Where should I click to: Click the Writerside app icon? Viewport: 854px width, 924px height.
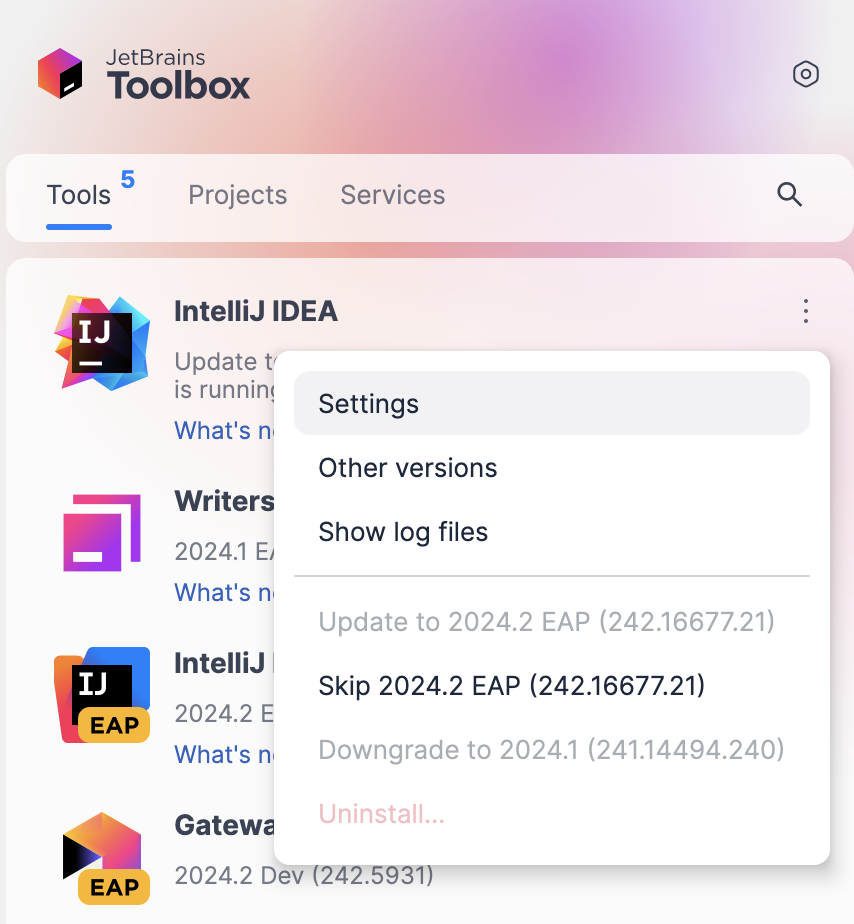(102, 532)
